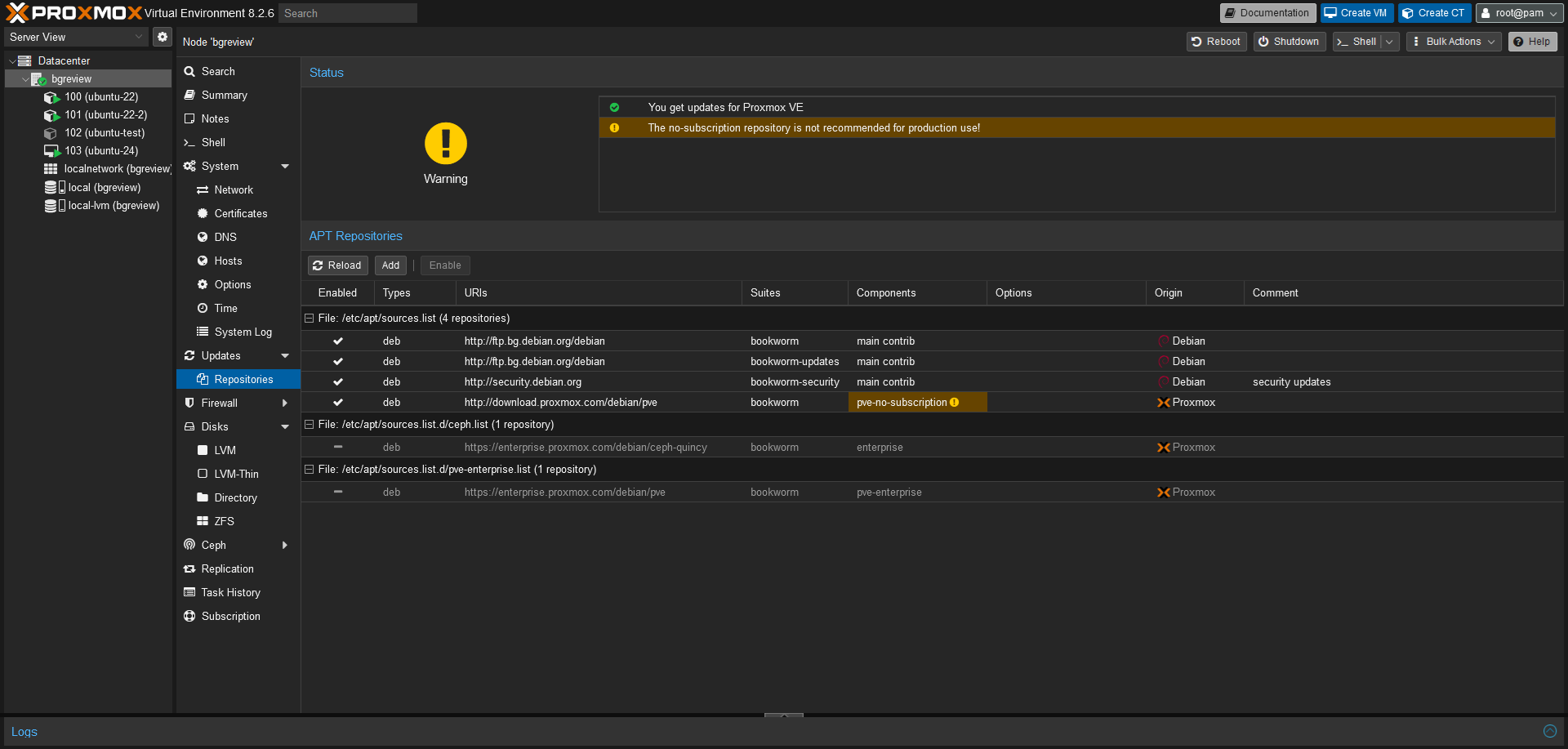Click the Reboot button
The height and width of the screenshot is (749, 1568).
coord(1216,42)
